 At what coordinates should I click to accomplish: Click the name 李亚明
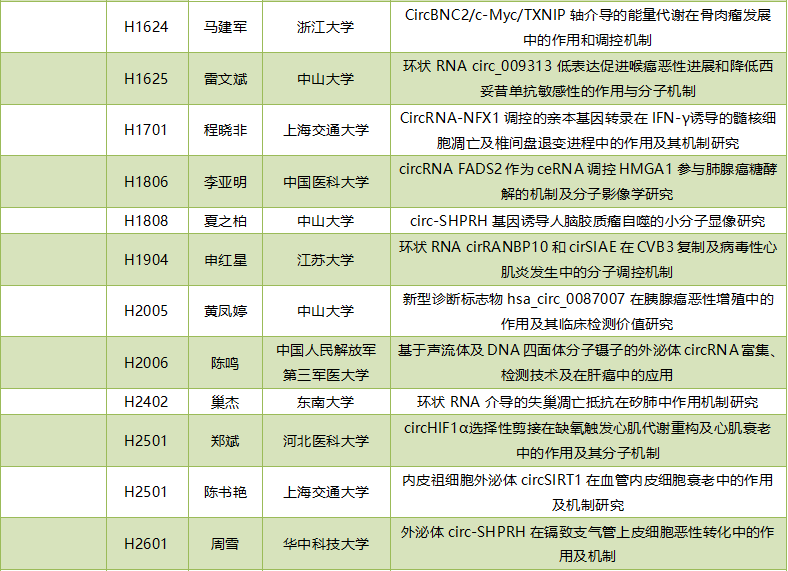(225, 182)
